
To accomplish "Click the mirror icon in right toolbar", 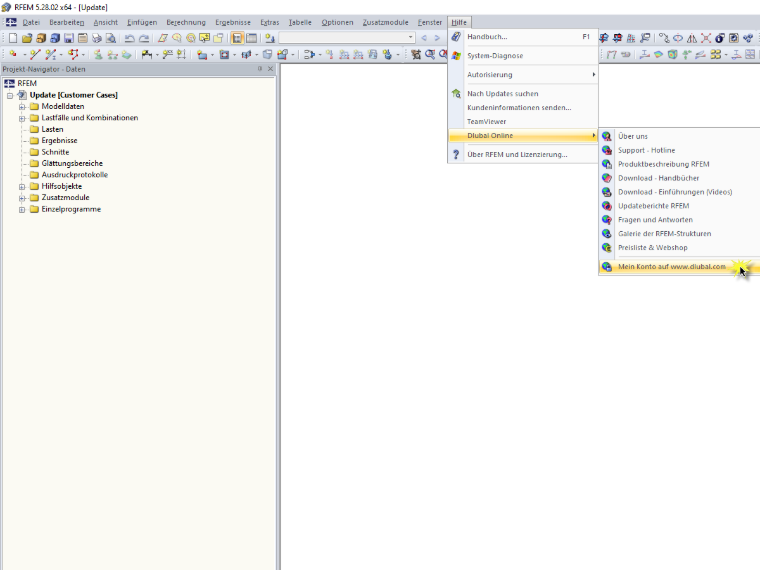I will [692, 38].
